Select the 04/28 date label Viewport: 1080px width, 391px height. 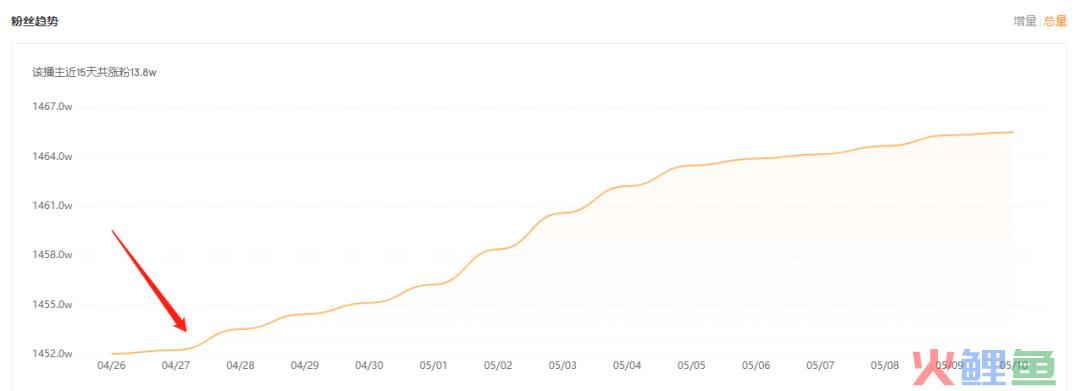click(240, 365)
